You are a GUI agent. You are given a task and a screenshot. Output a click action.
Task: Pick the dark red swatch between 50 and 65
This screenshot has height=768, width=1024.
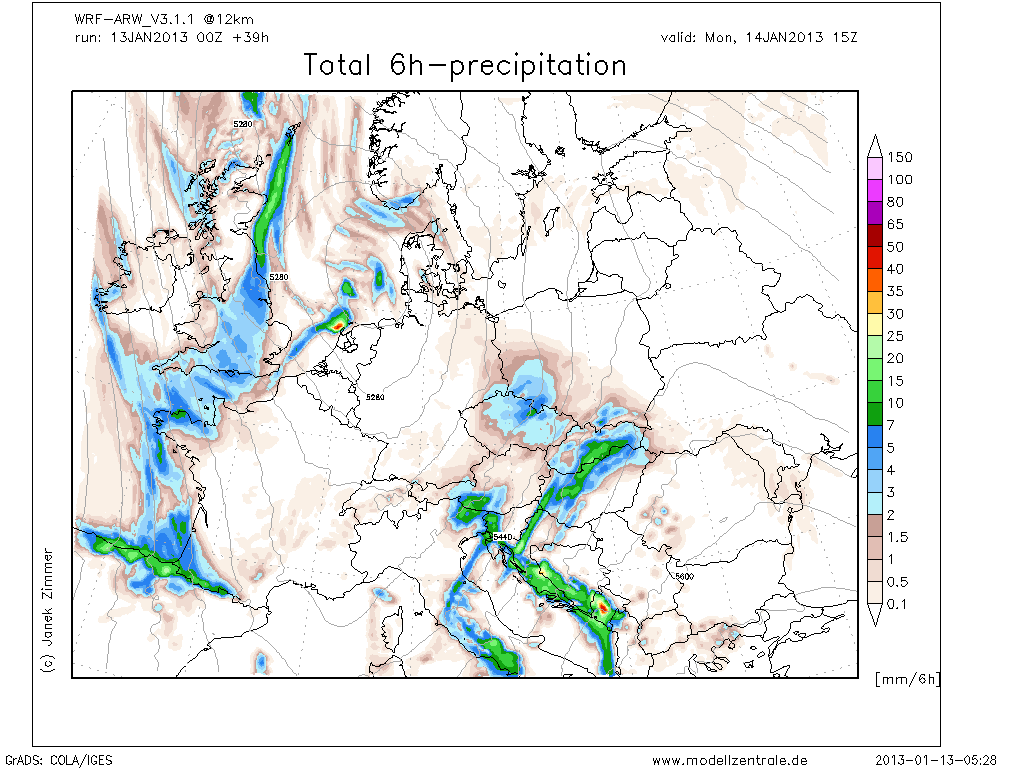875,235
